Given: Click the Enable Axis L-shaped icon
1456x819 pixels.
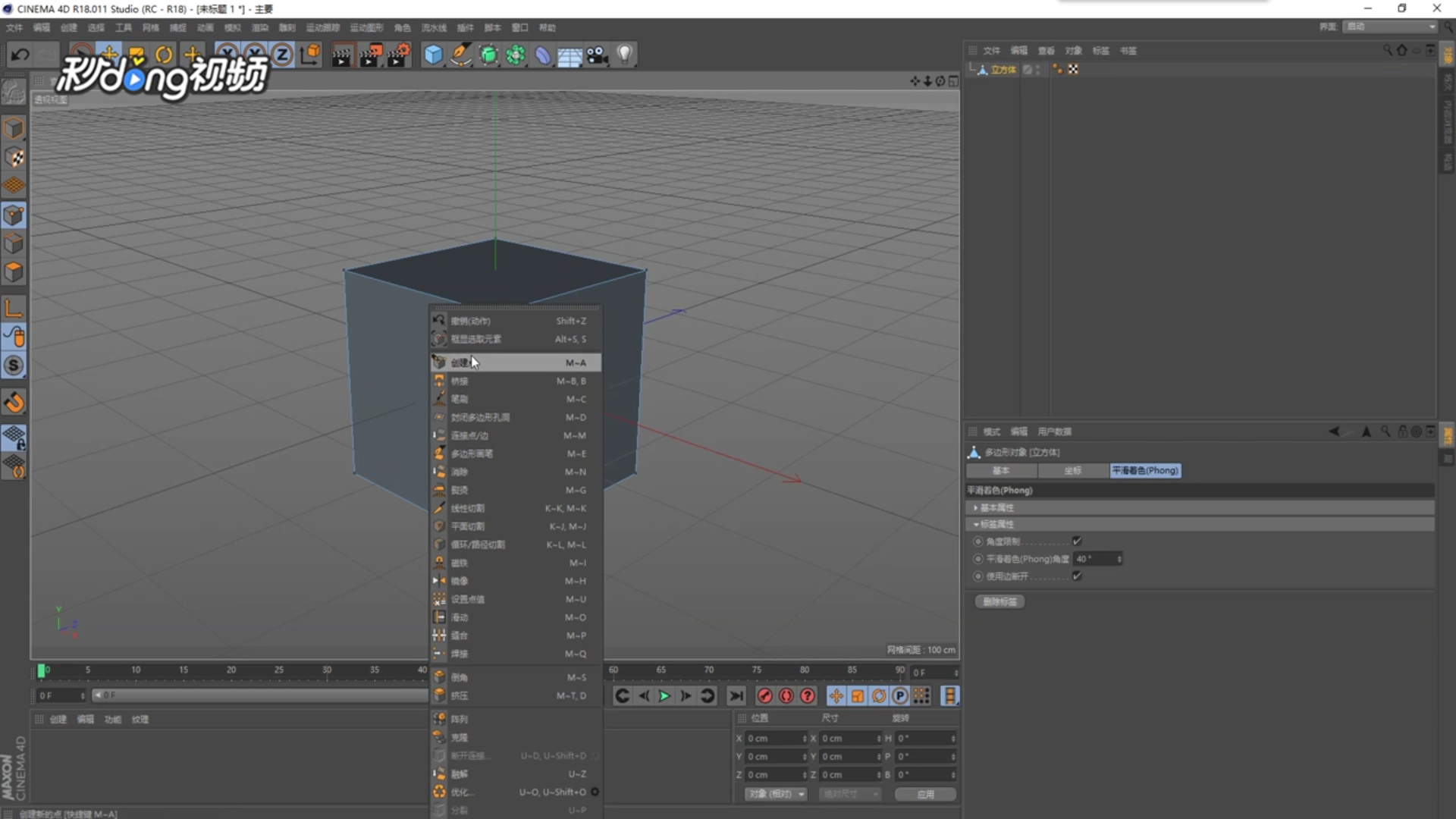Looking at the screenshot, I should click(14, 308).
